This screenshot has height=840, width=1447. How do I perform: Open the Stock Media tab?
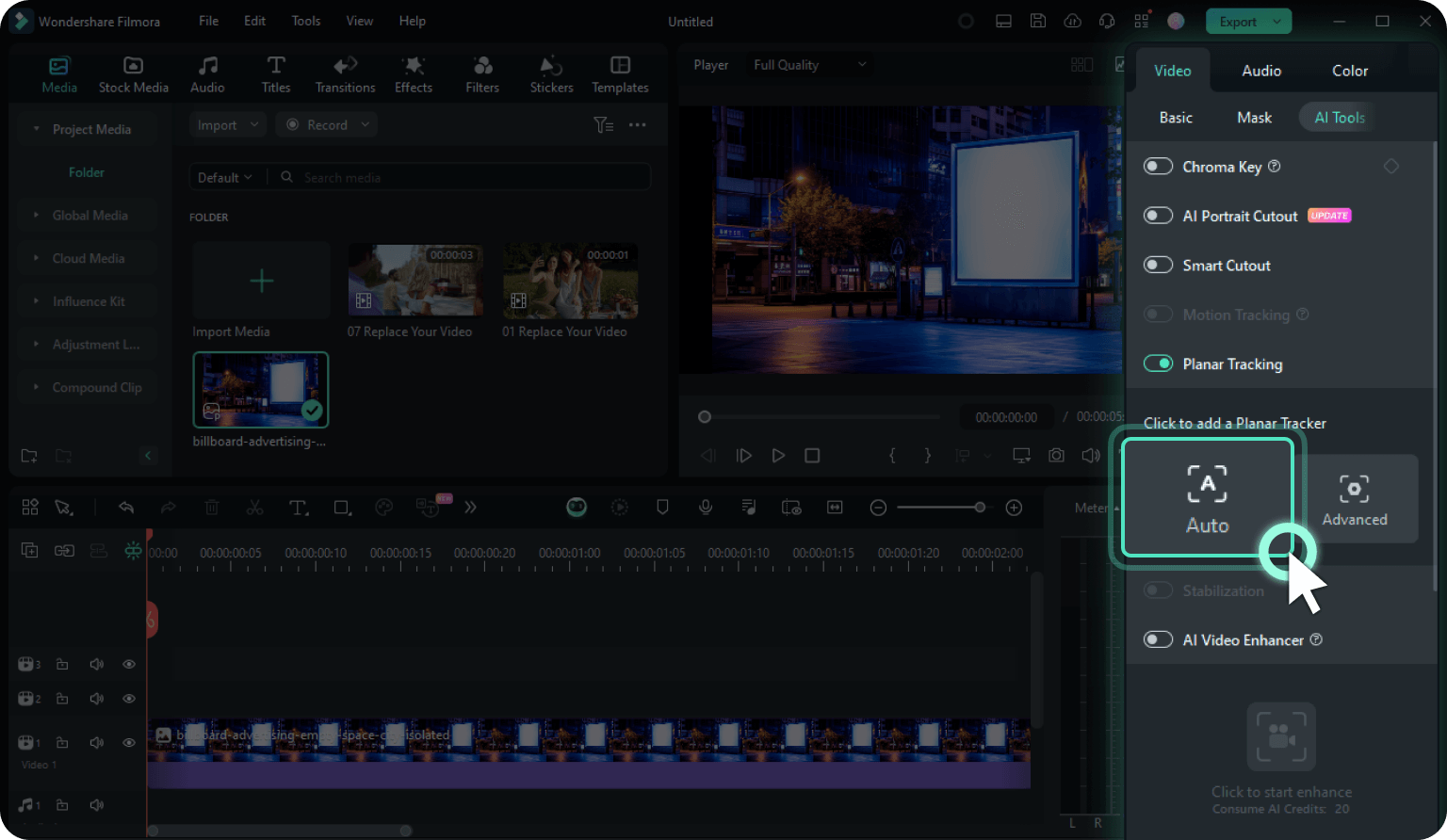pos(134,74)
